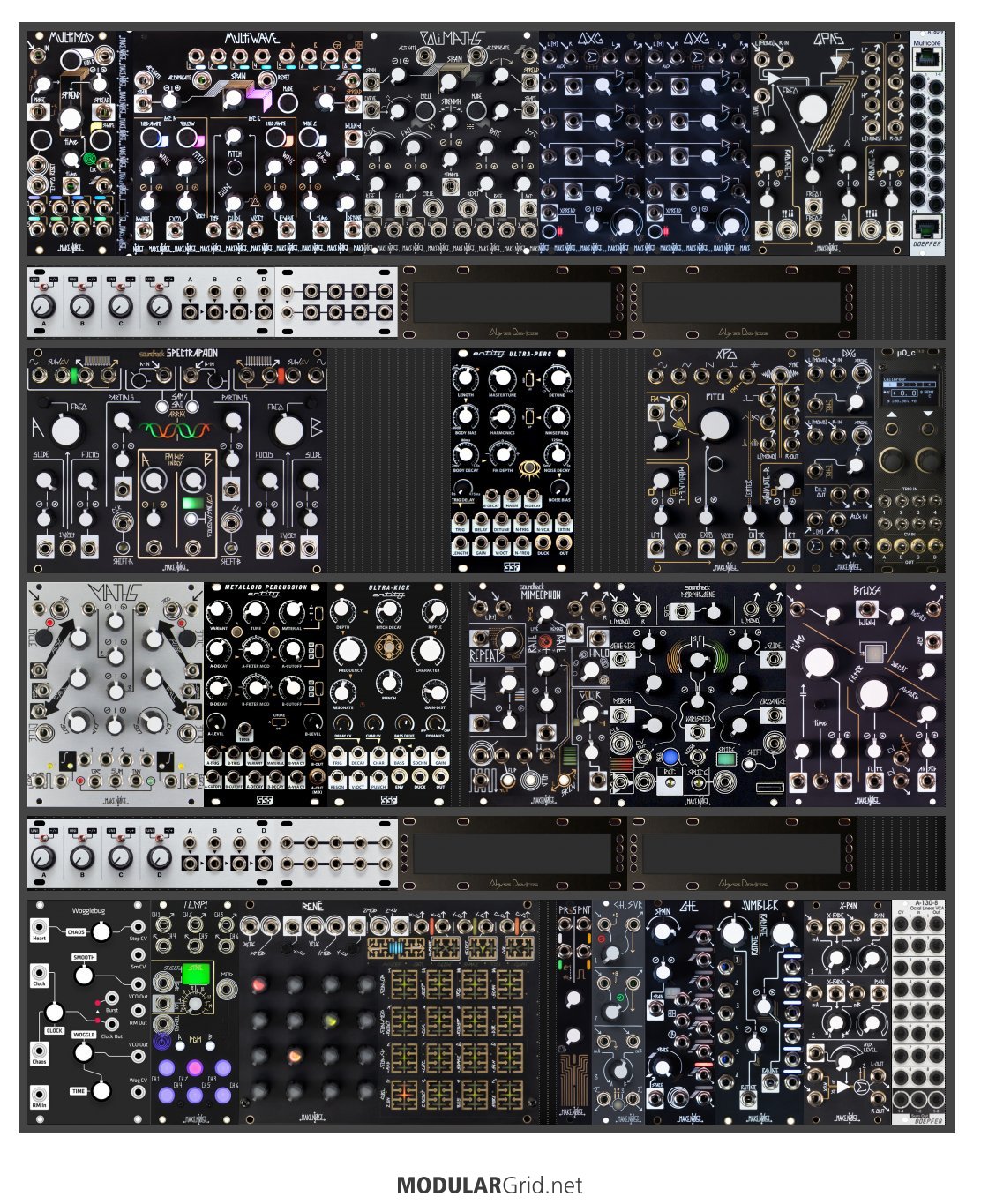Select the Ultra-Kick module
The image size is (981, 1204).
389,694
